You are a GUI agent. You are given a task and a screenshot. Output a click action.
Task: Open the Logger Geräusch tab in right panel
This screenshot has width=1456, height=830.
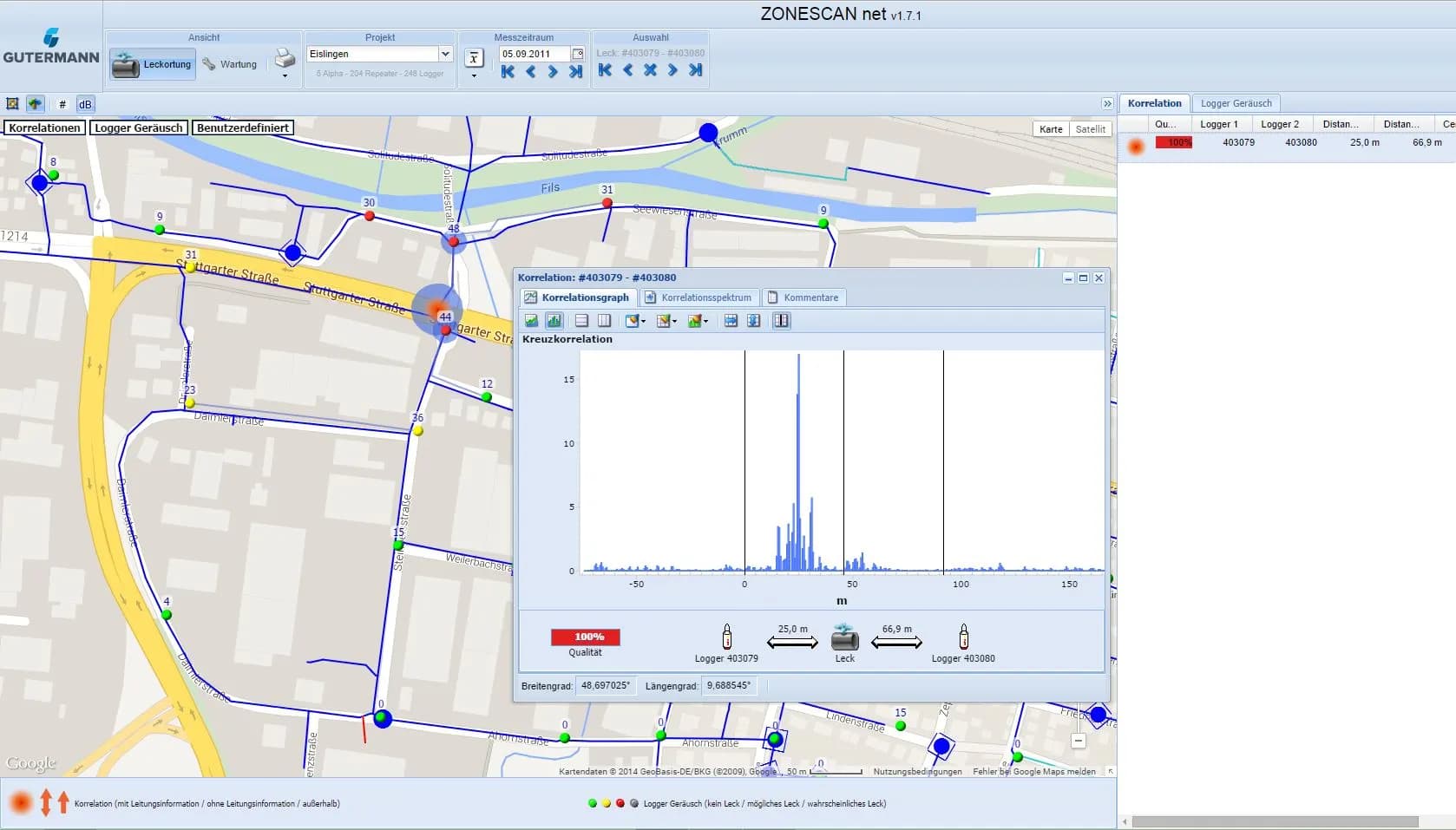pyautogui.click(x=1236, y=103)
